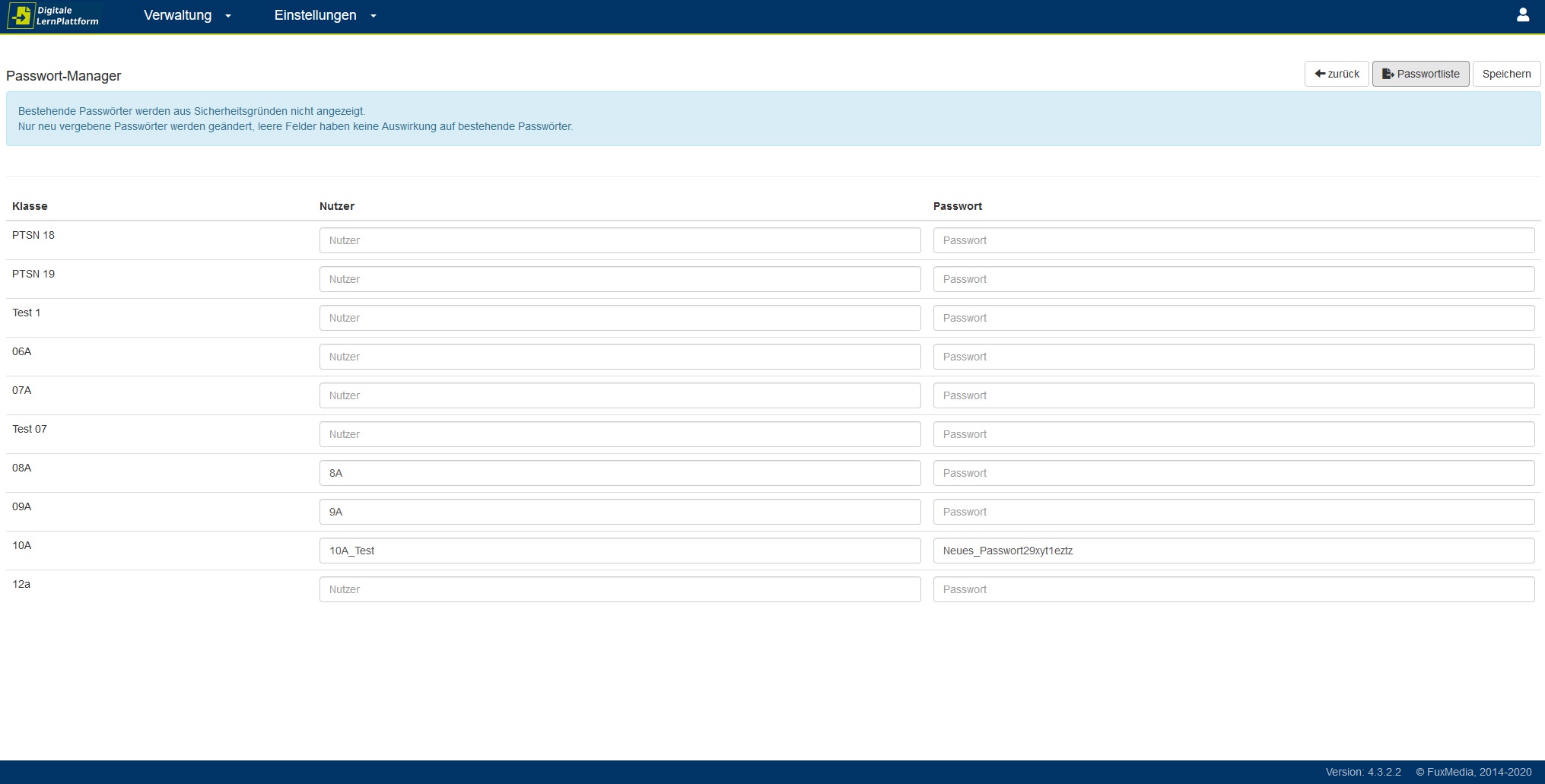The image size is (1545, 784).
Task: Click the class label PTSN 18
Action: 33,235
